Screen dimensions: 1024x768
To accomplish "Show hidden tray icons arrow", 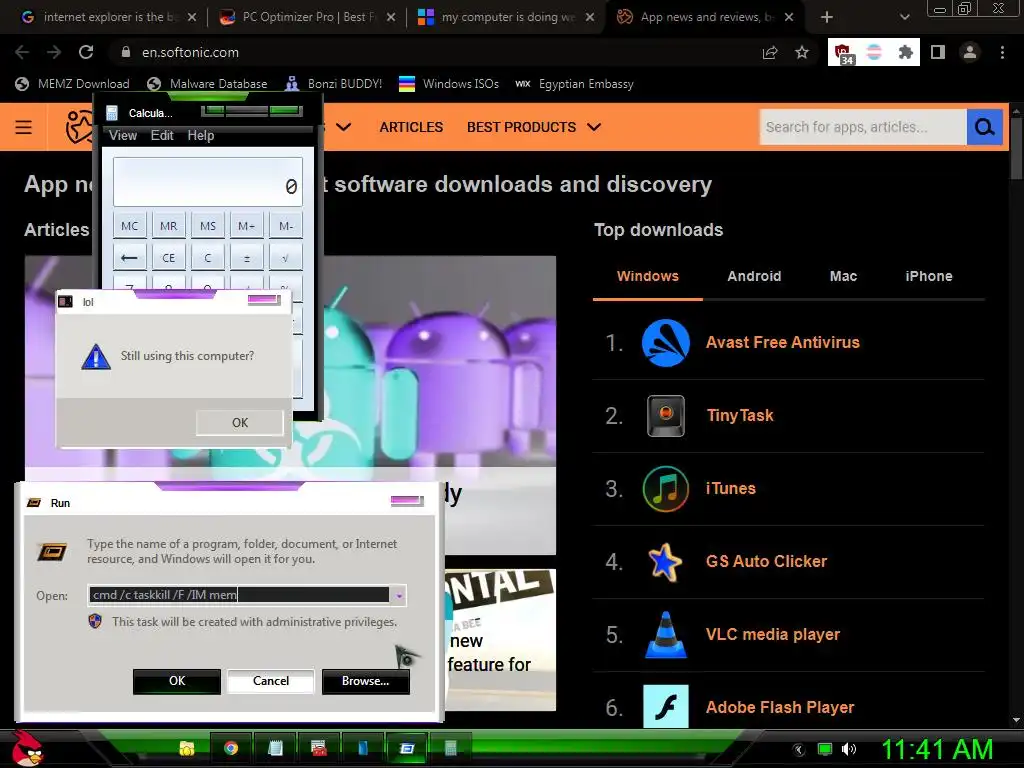I will point(798,749).
